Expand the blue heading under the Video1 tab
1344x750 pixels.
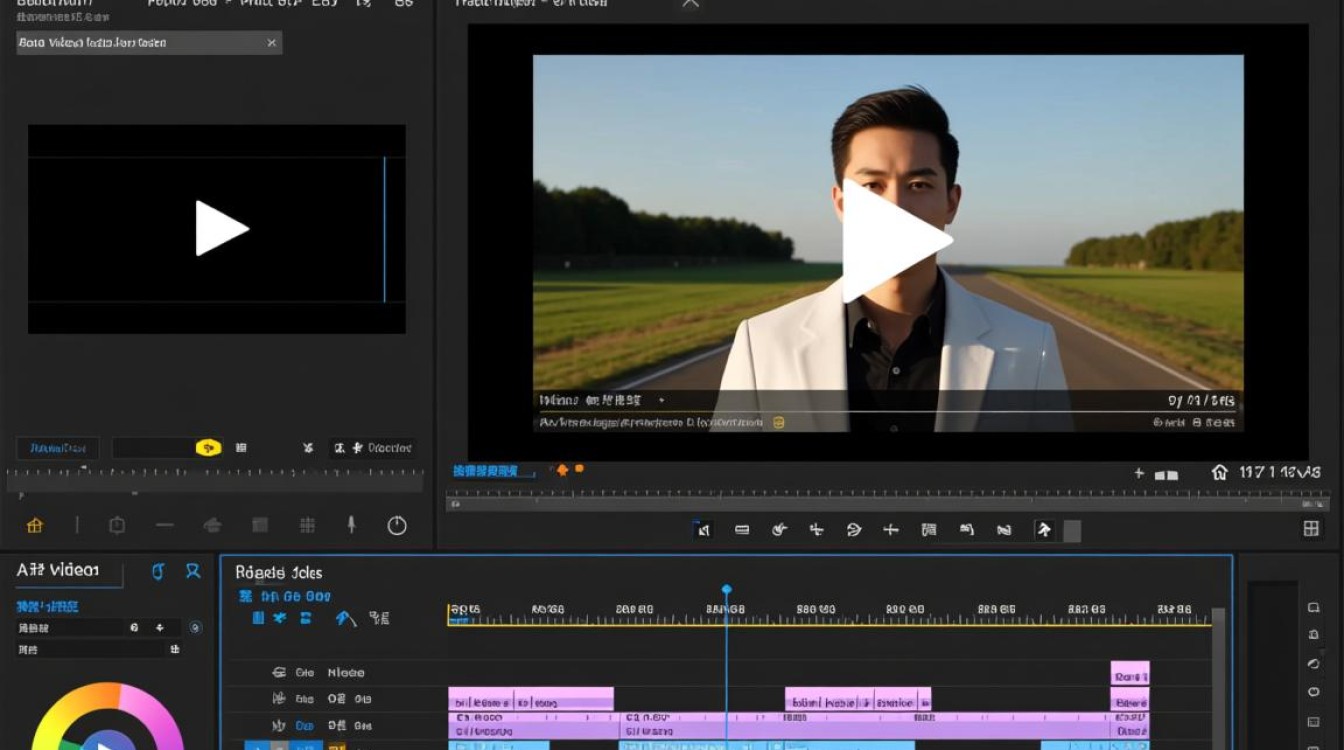(48, 606)
